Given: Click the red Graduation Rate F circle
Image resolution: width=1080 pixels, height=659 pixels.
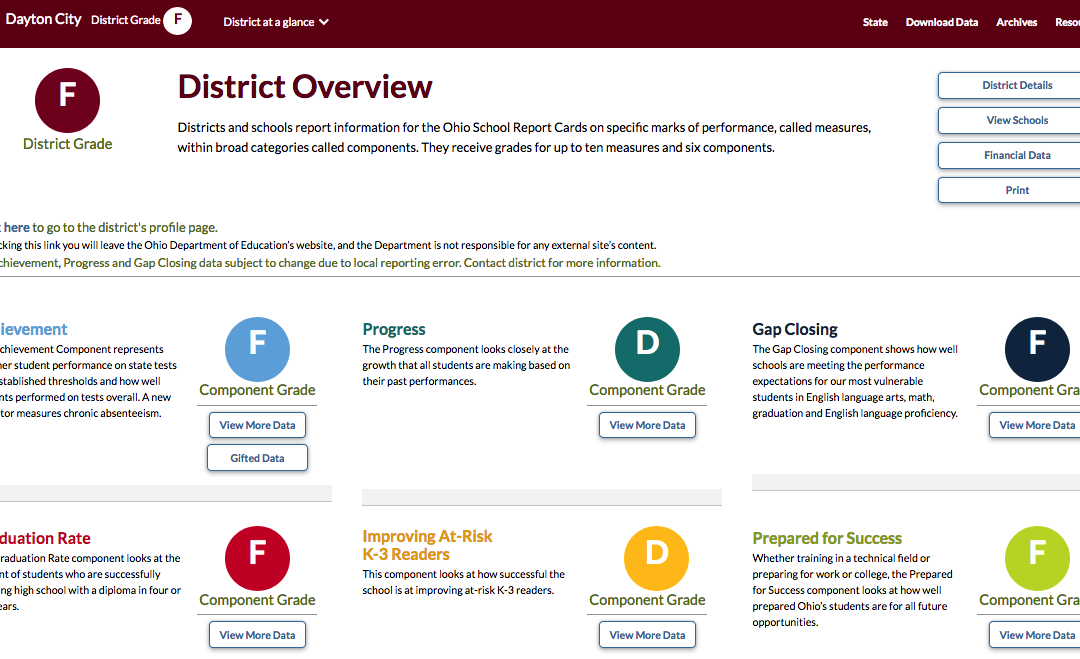Looking at the screenshot, I should point(257,558).
